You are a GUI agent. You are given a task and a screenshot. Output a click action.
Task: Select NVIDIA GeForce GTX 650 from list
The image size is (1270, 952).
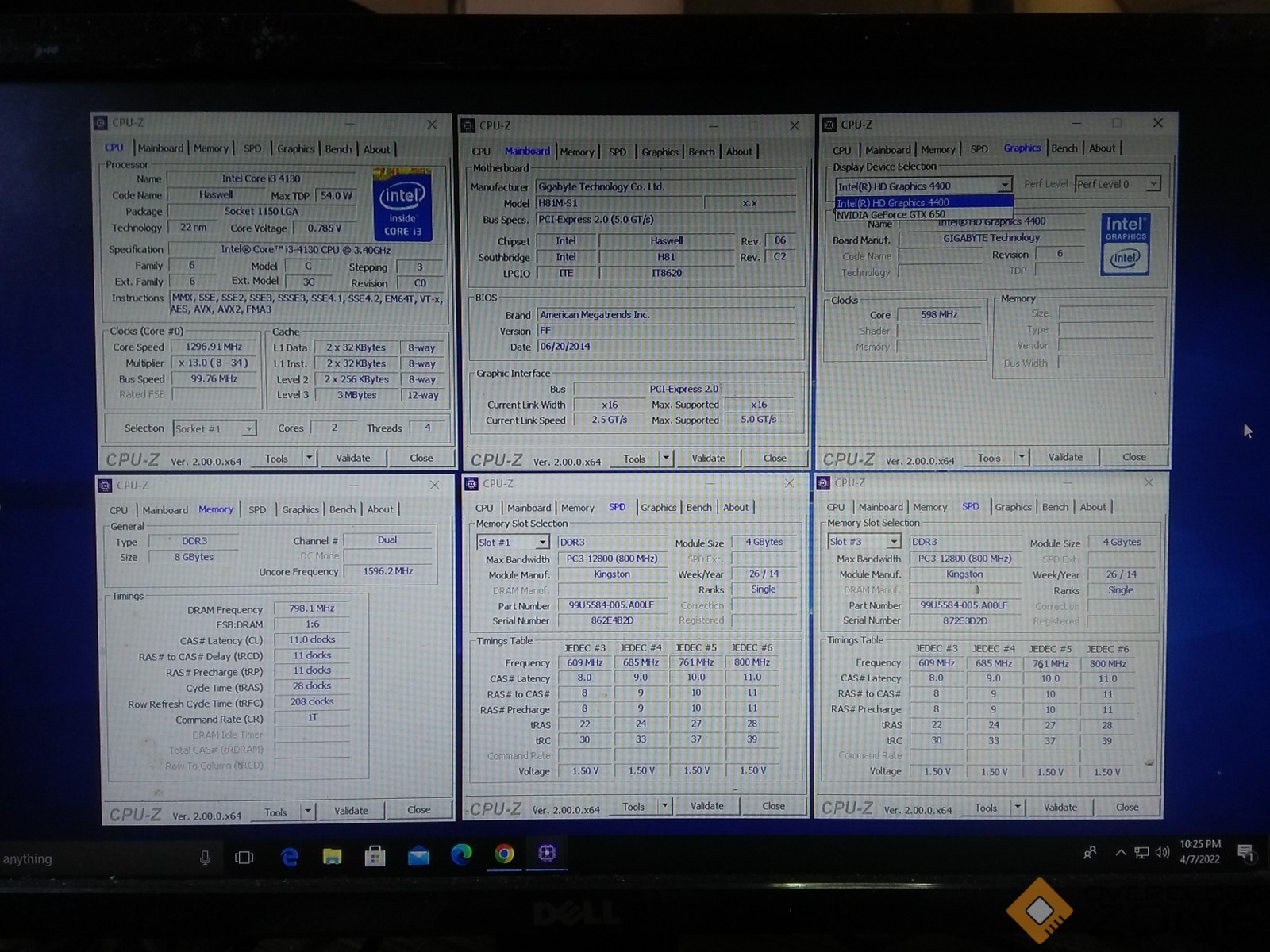924,214
